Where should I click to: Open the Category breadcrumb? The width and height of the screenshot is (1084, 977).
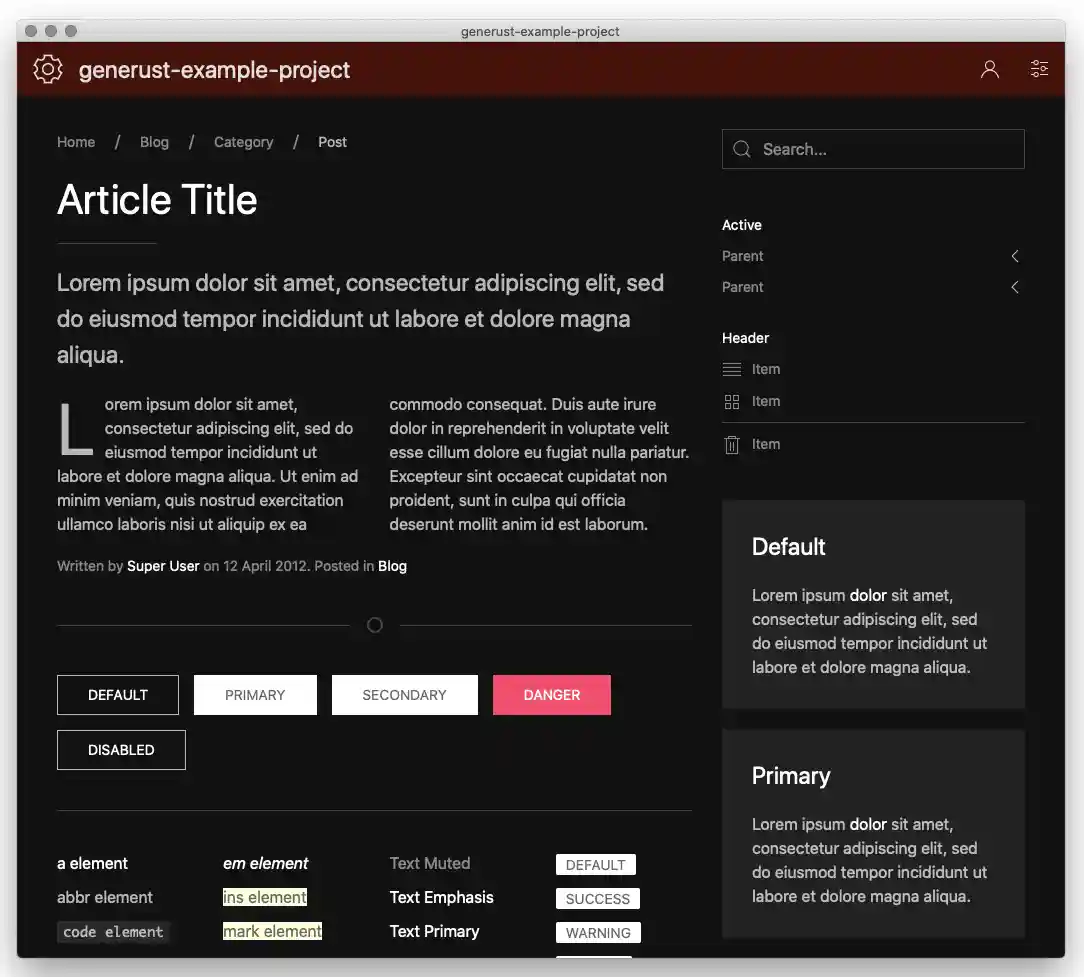[243, 142]
